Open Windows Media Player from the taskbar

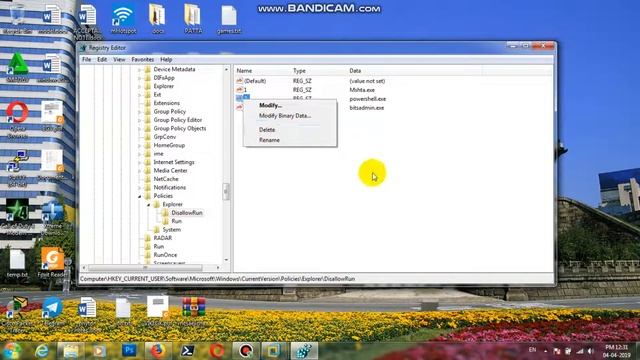click(100, 351)
